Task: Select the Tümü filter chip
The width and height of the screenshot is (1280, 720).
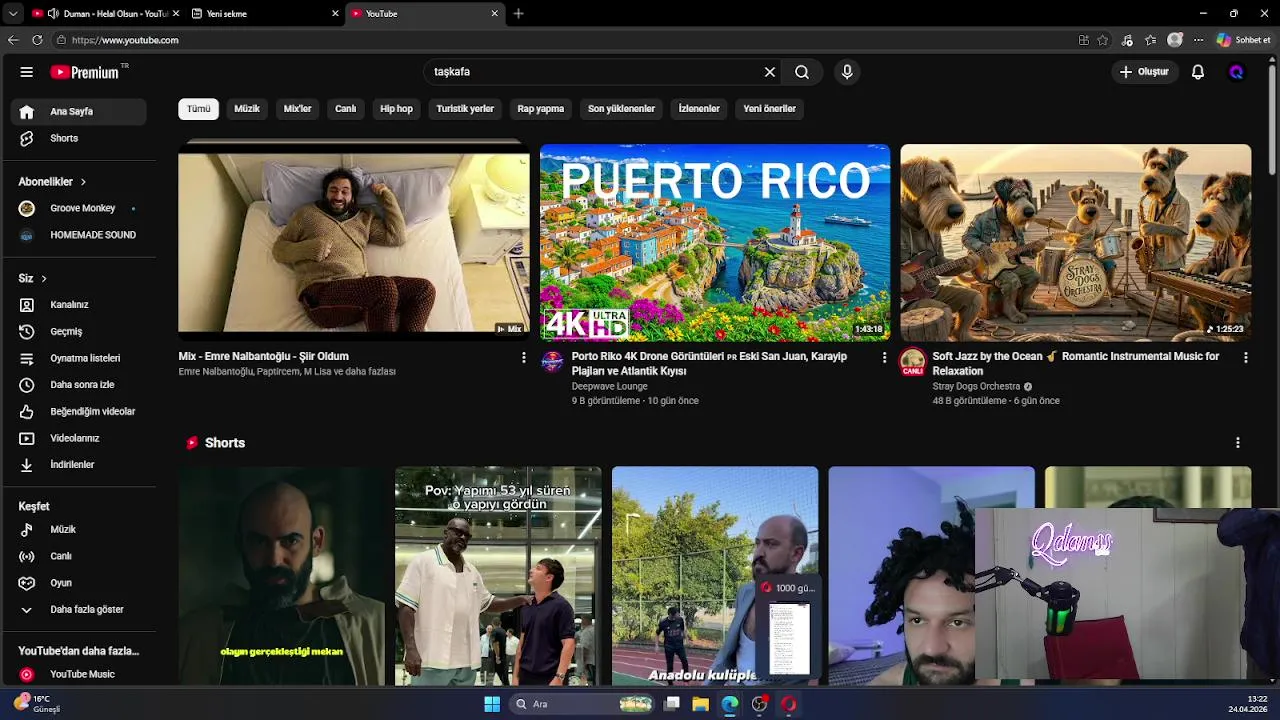Action: pyautogui.click(x=199, y=109)
